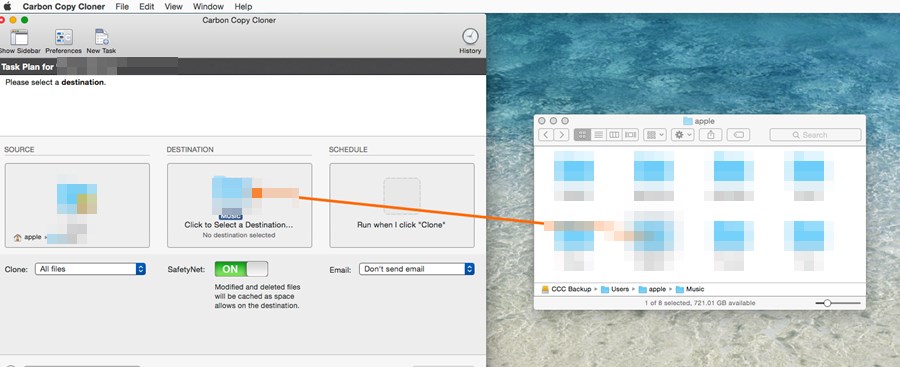Toggle the SafetyNet ON switch

pyautogui.click(x=241, y=269)
